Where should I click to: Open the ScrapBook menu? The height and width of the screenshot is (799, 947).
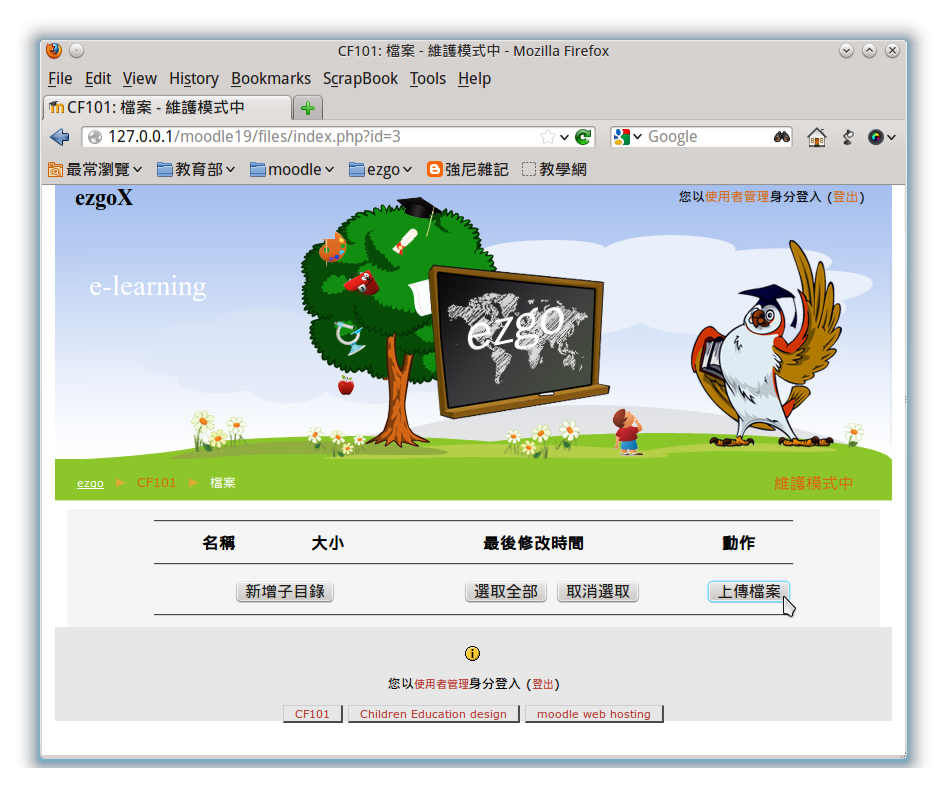360,79
